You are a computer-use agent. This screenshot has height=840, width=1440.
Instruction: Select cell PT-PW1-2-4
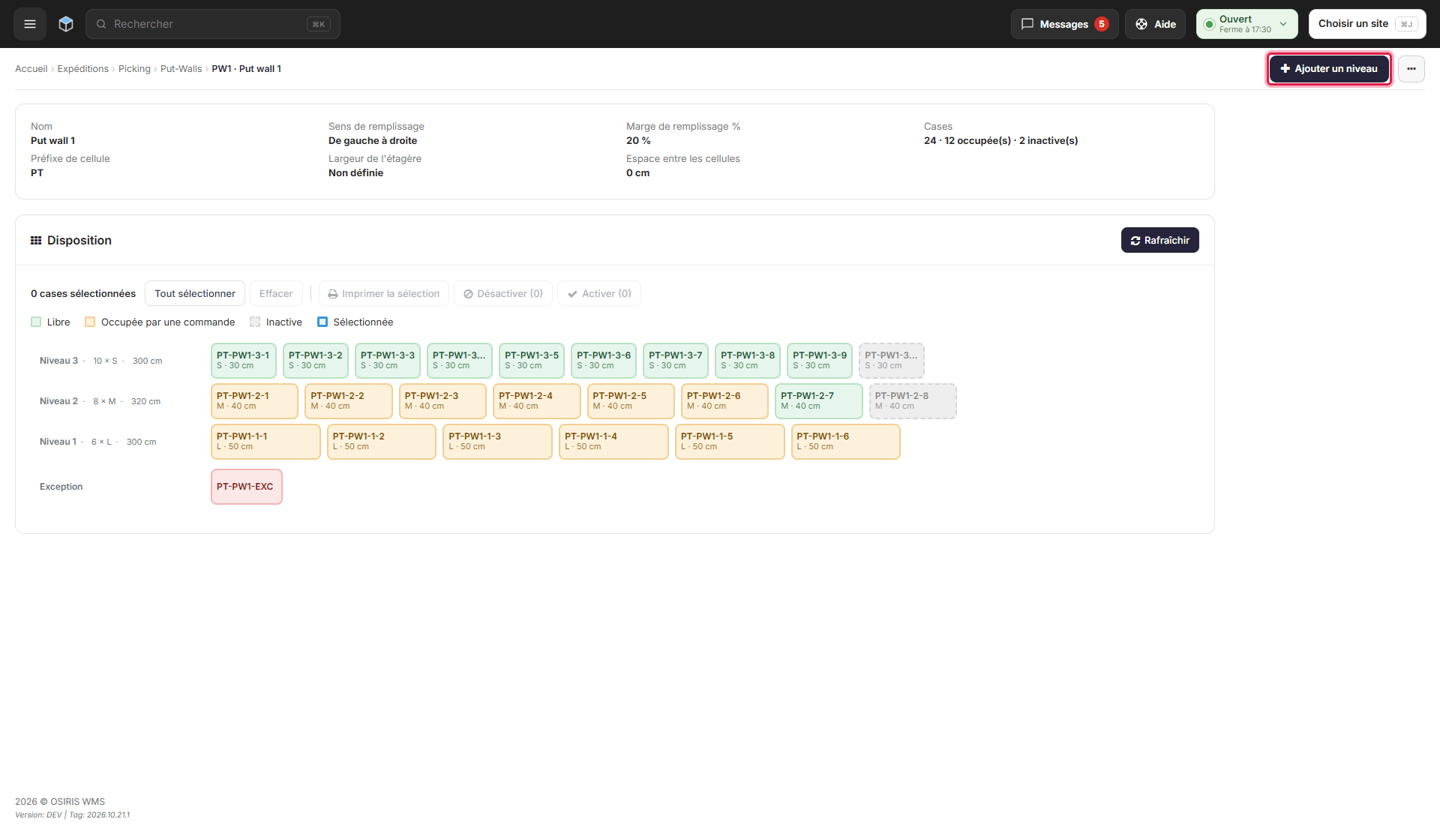537,401
